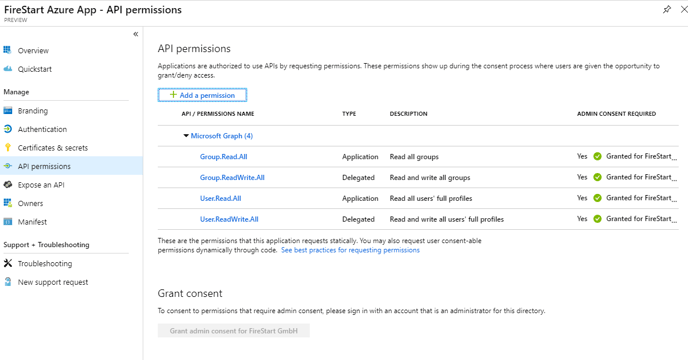Click 'Read and write all users' full profiles'
Viewport: 688px width, 360px height.
point(447,219)
